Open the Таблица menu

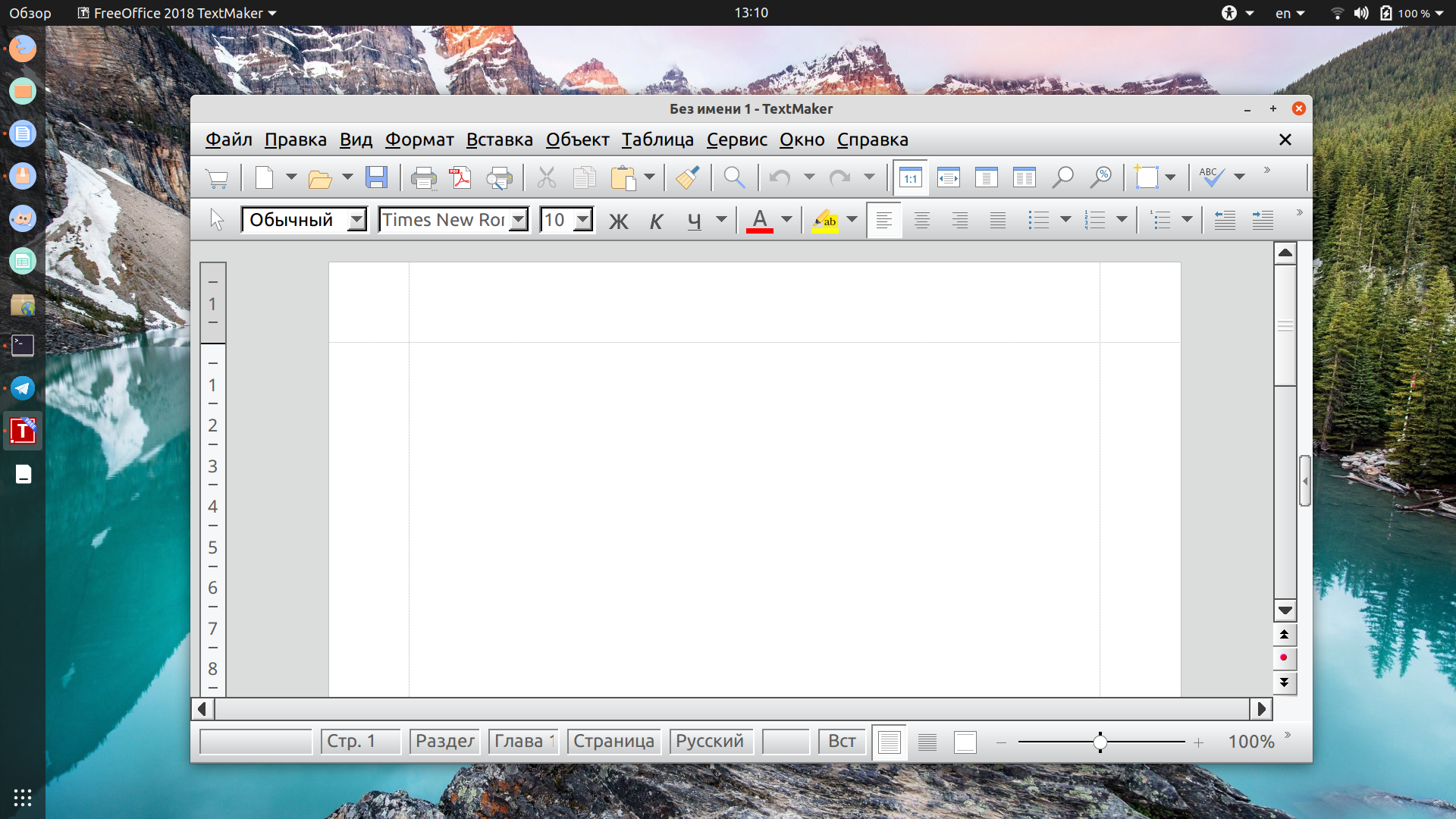pyautogui.click(x=657, y=140)
